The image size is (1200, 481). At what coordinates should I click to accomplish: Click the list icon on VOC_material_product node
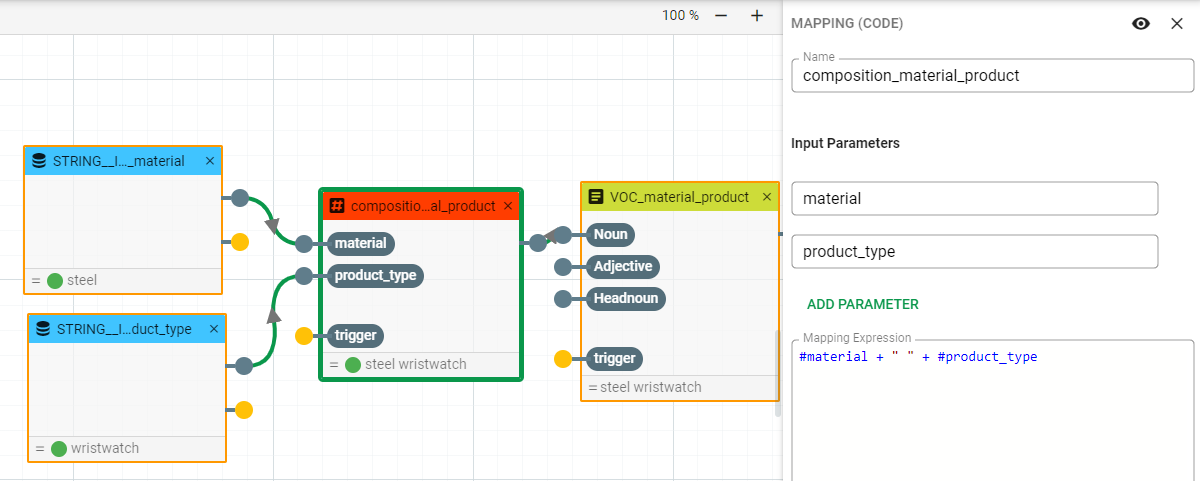click(x=596, y=197)
